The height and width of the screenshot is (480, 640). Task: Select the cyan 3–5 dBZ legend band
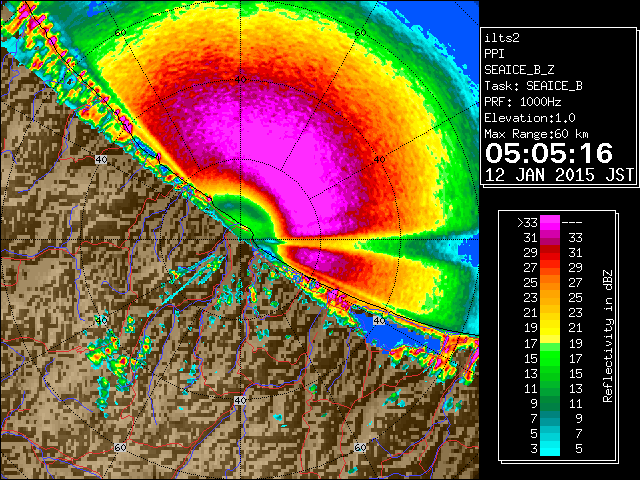click(x=550, y=448)
